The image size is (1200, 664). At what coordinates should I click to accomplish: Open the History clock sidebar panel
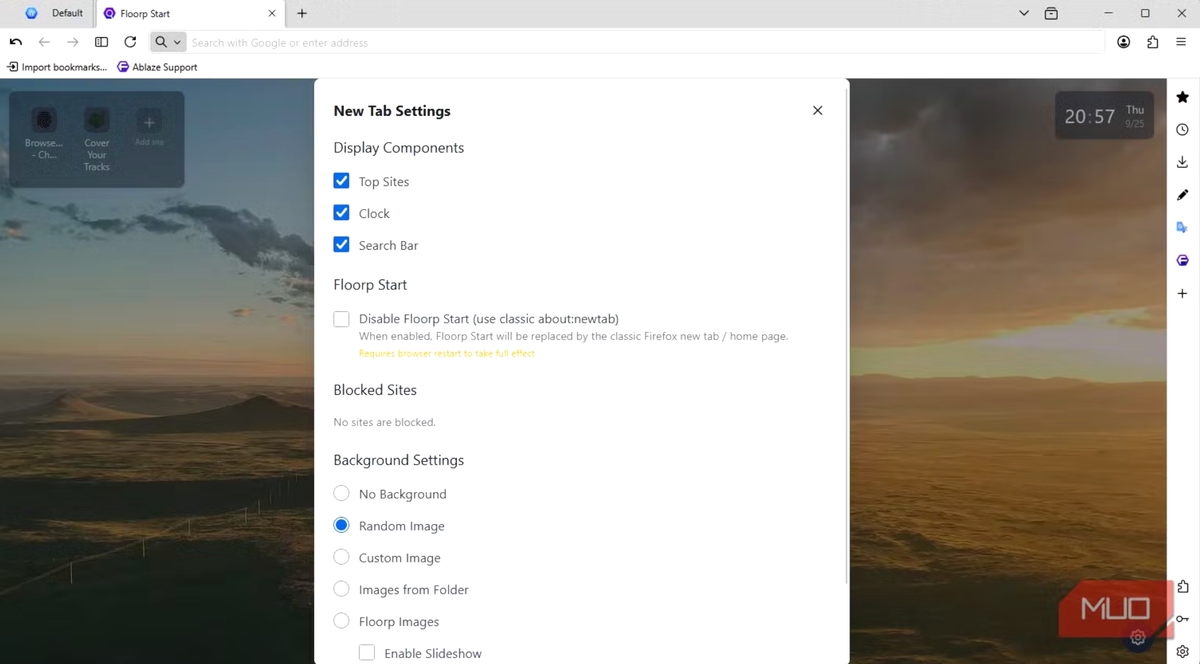[1182, 130]
